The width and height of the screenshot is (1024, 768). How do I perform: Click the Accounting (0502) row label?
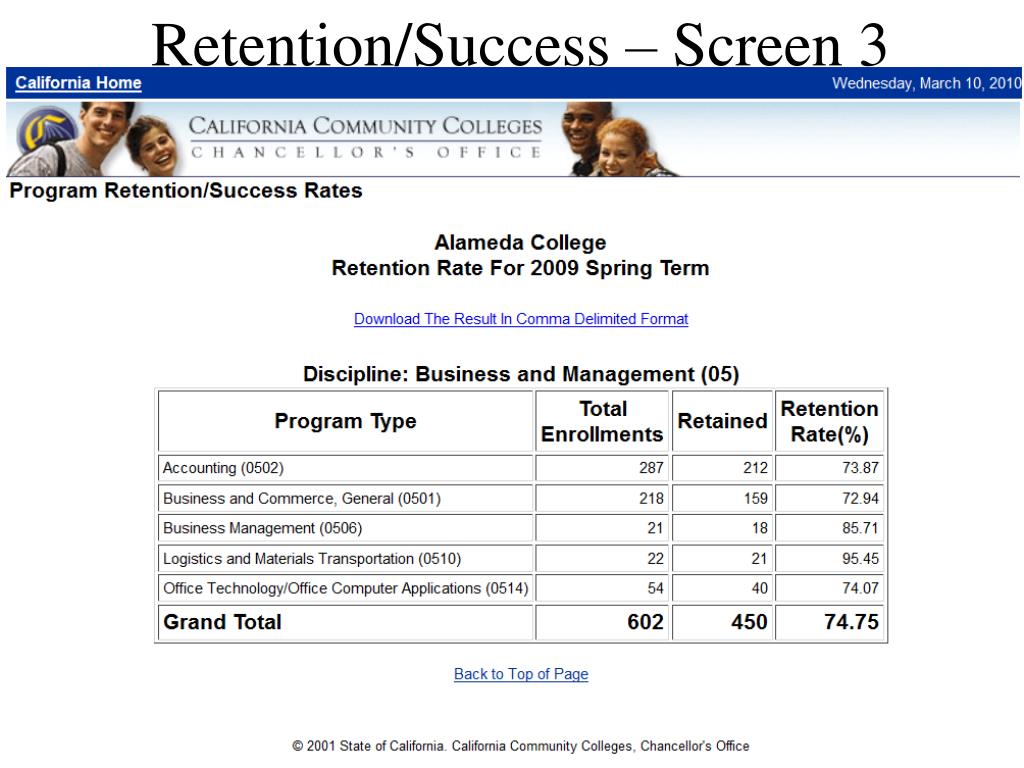(223, 468)
